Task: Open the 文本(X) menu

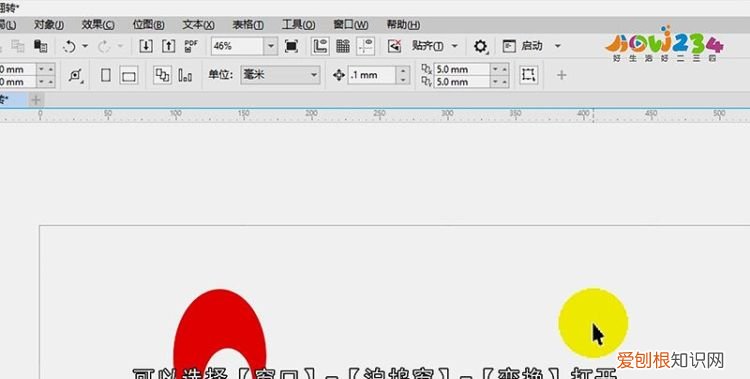Action: coord(199,25)
